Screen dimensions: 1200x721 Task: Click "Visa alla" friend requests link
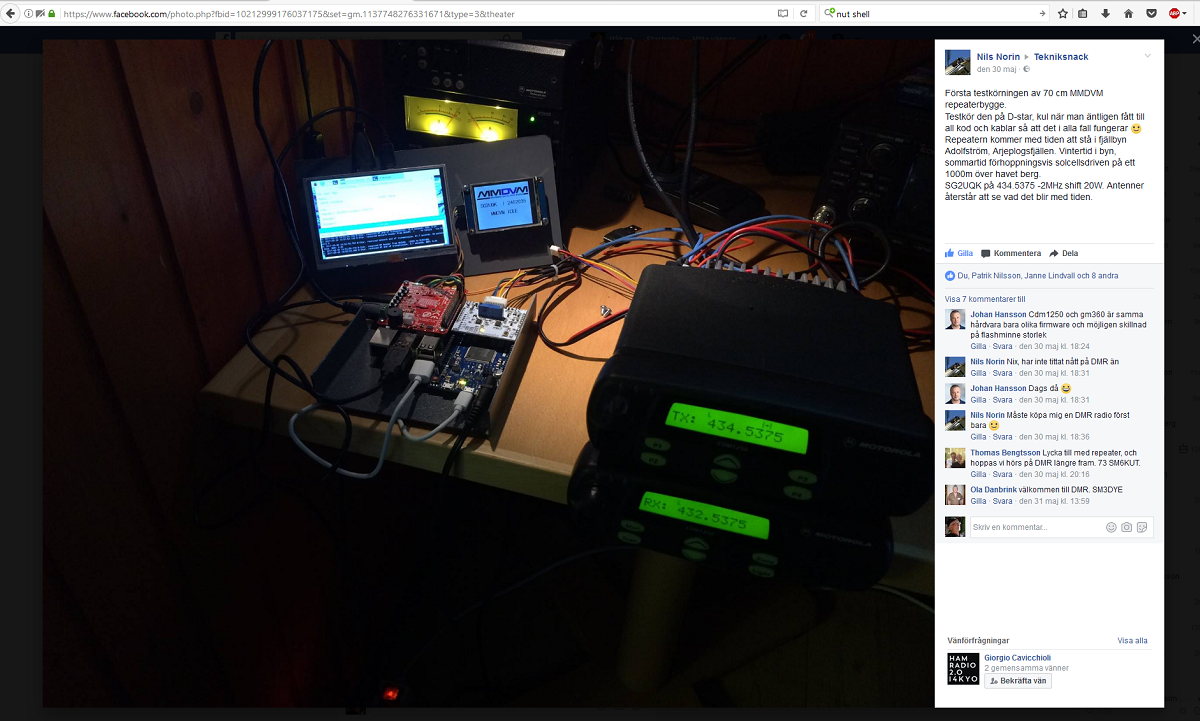(x=1132, y=641)
